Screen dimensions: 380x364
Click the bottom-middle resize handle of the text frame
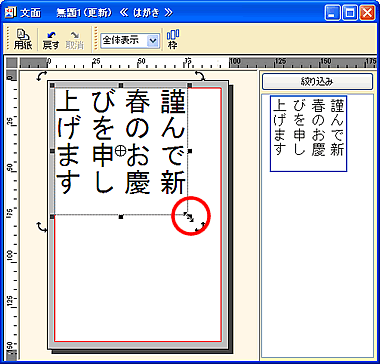point(121,217)
